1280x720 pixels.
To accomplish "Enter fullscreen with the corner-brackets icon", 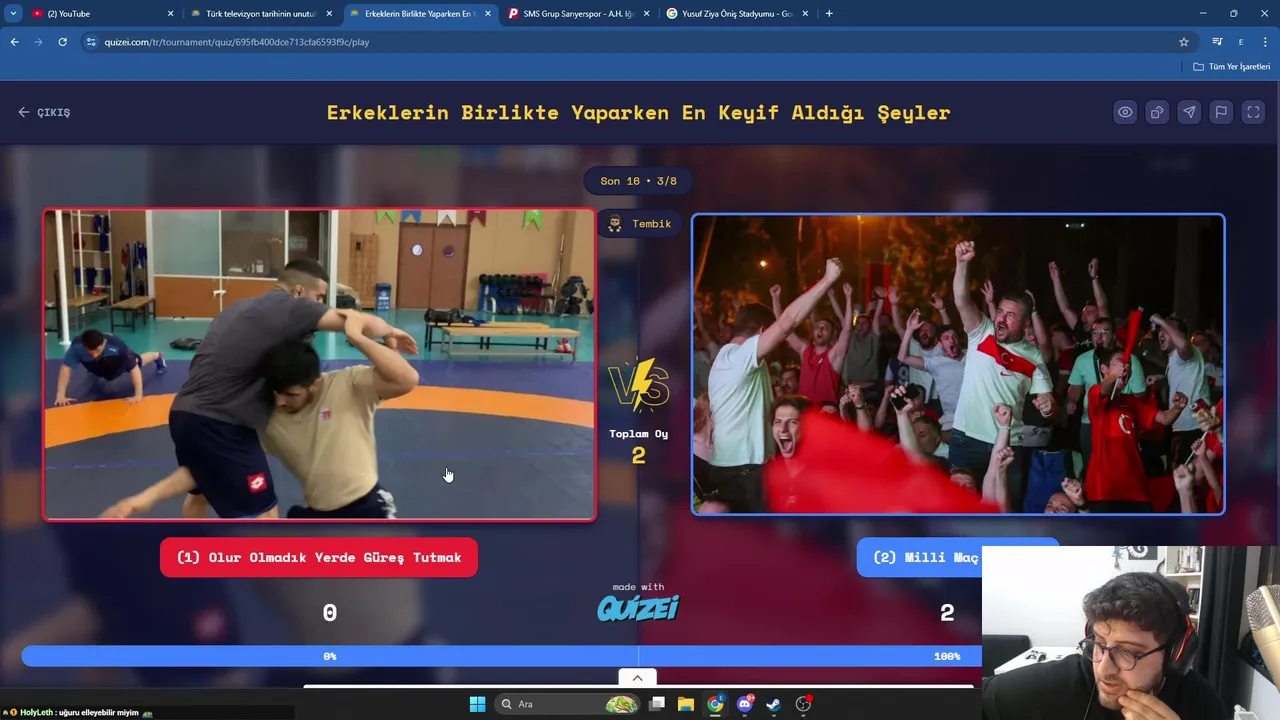I will point(1253,112).
